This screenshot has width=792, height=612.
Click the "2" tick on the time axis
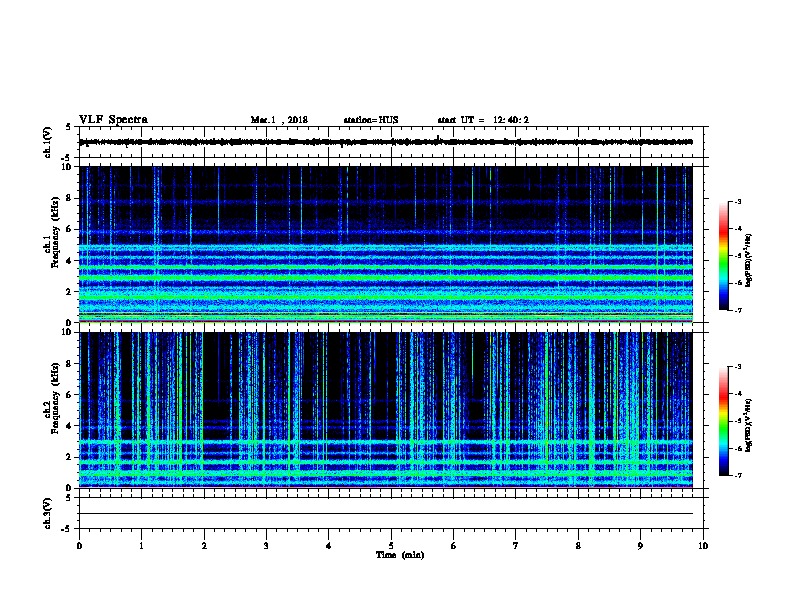pyautogui.click(x=204, y=546)
